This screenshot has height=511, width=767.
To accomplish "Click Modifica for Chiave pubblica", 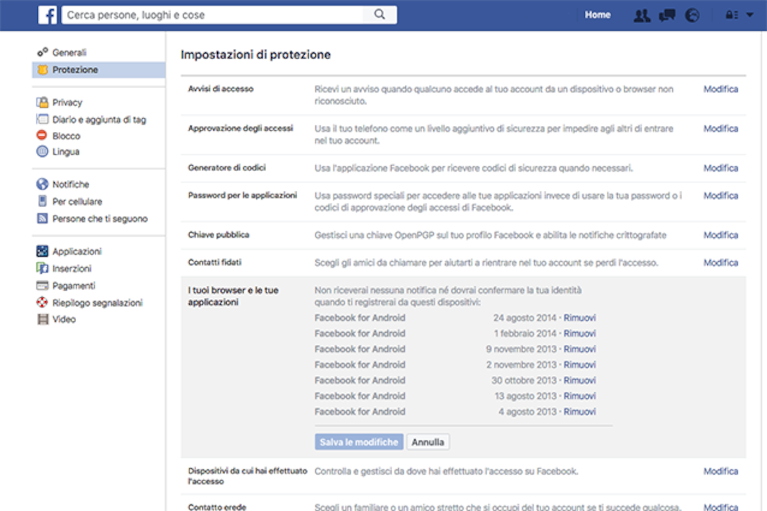I will pos(721,235).
